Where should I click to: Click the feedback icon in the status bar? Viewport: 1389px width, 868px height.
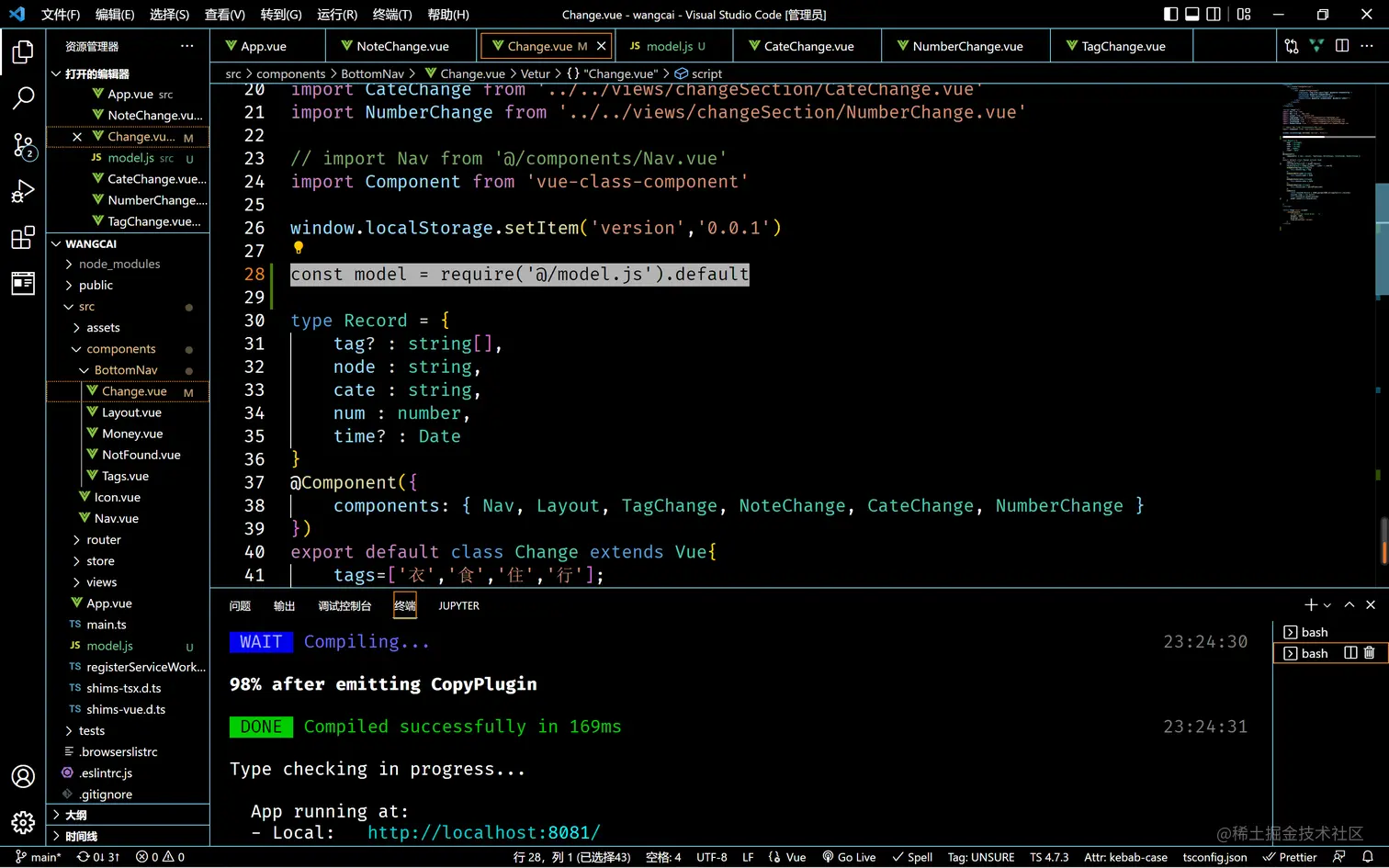point(1339,857)
